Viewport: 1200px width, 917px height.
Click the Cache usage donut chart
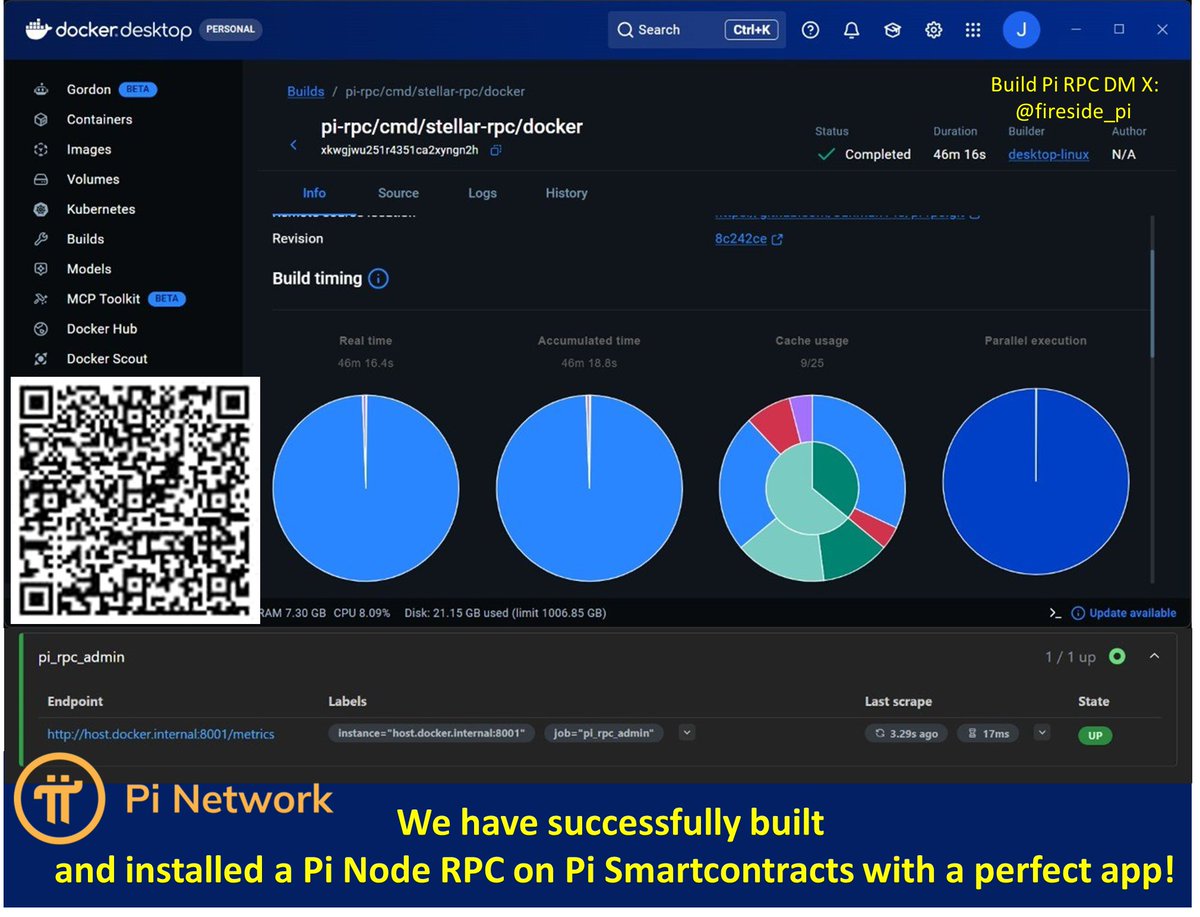point(812,489)
